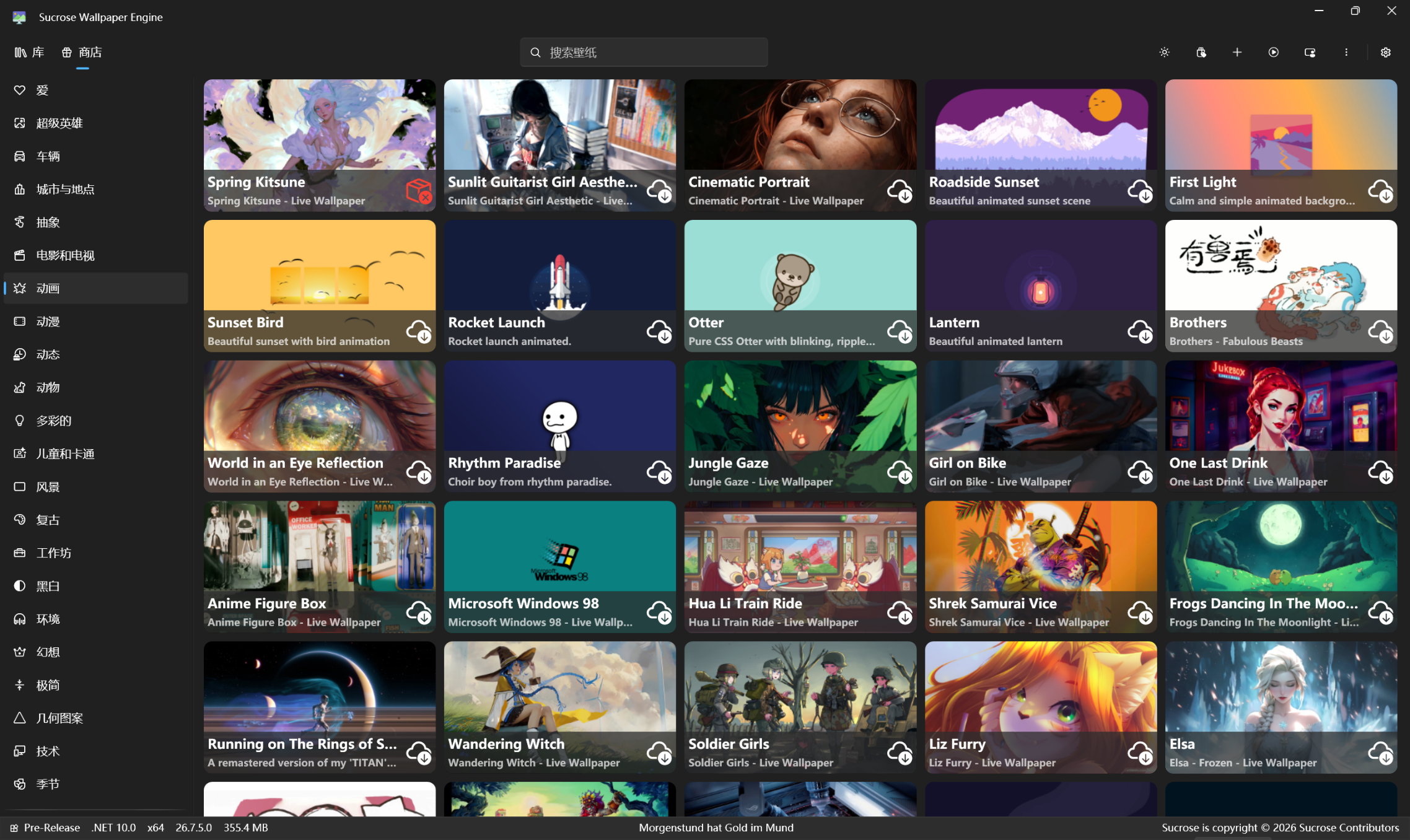Select the 多彩的 category
1410x840 pixels.
point(96,421)
